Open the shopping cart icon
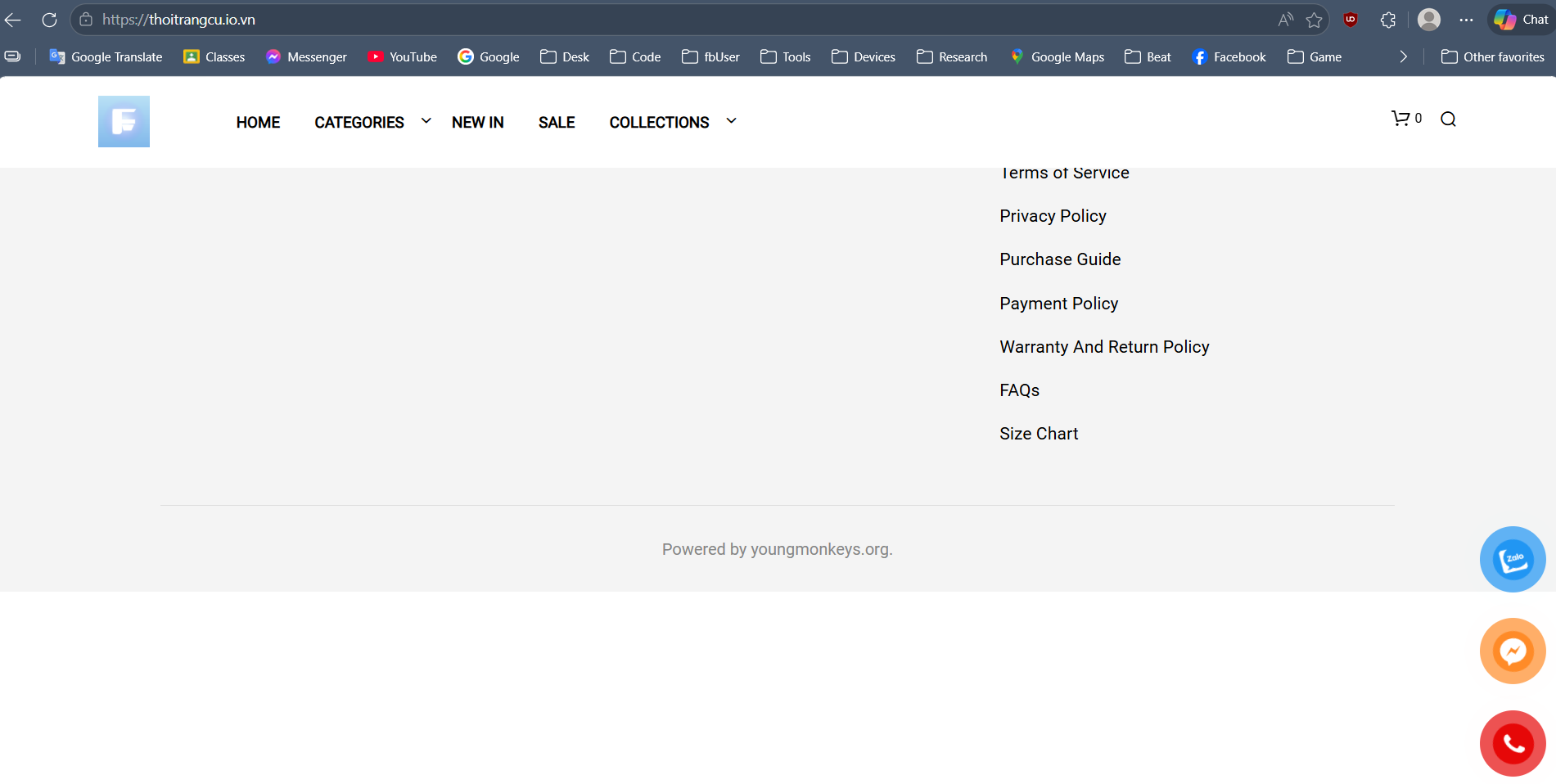 (1401, 119)
